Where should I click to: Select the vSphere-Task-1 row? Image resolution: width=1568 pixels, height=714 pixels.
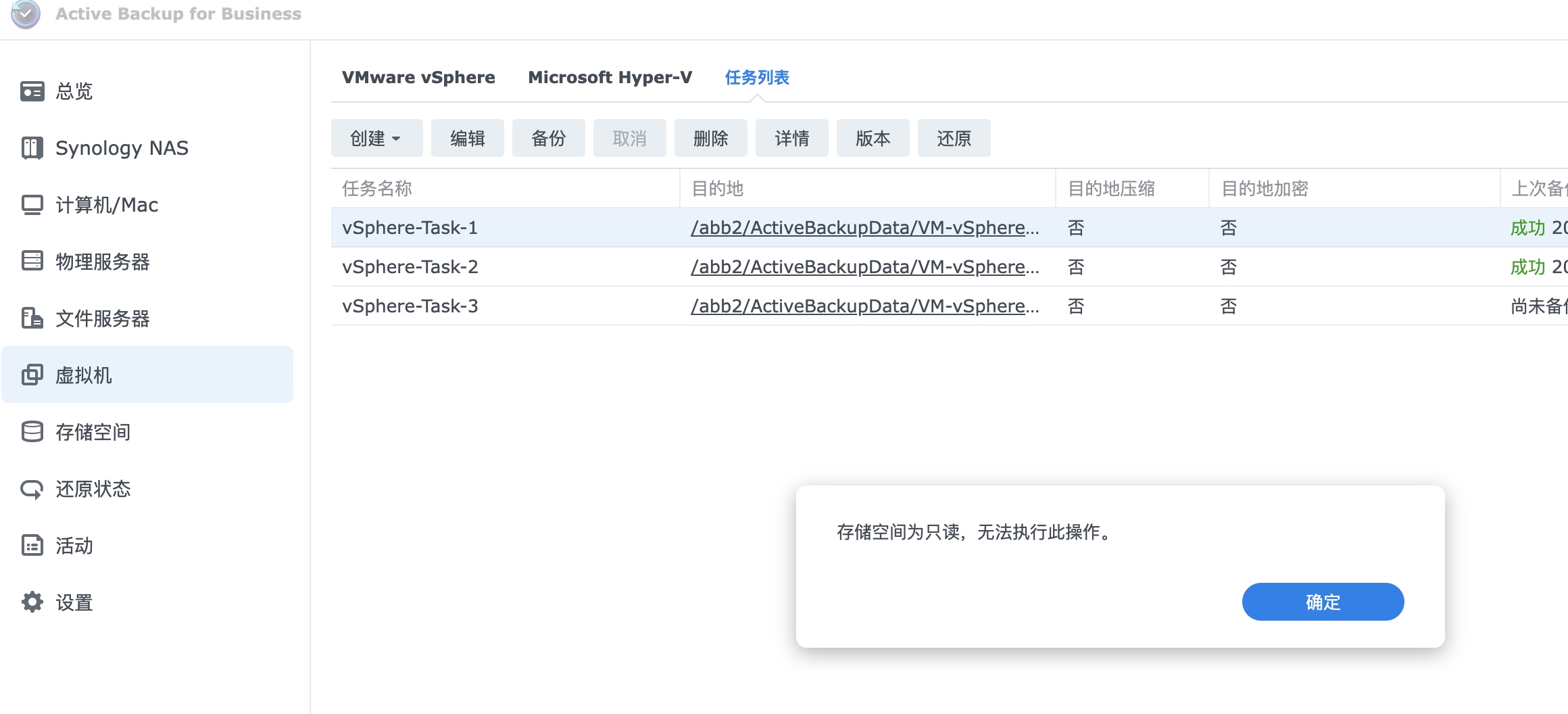coord(950,228)
